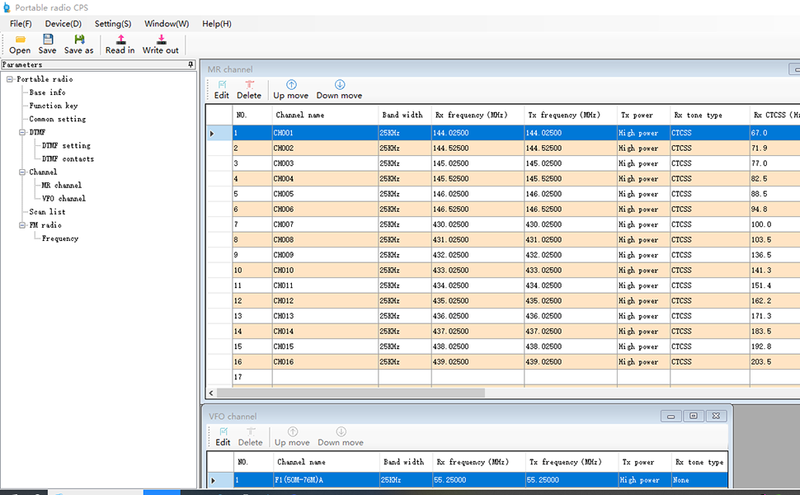Click the VFO channel Tx power header
Image resolution: width=800 pixels, height=495 pixels.
tap(644, 462)
